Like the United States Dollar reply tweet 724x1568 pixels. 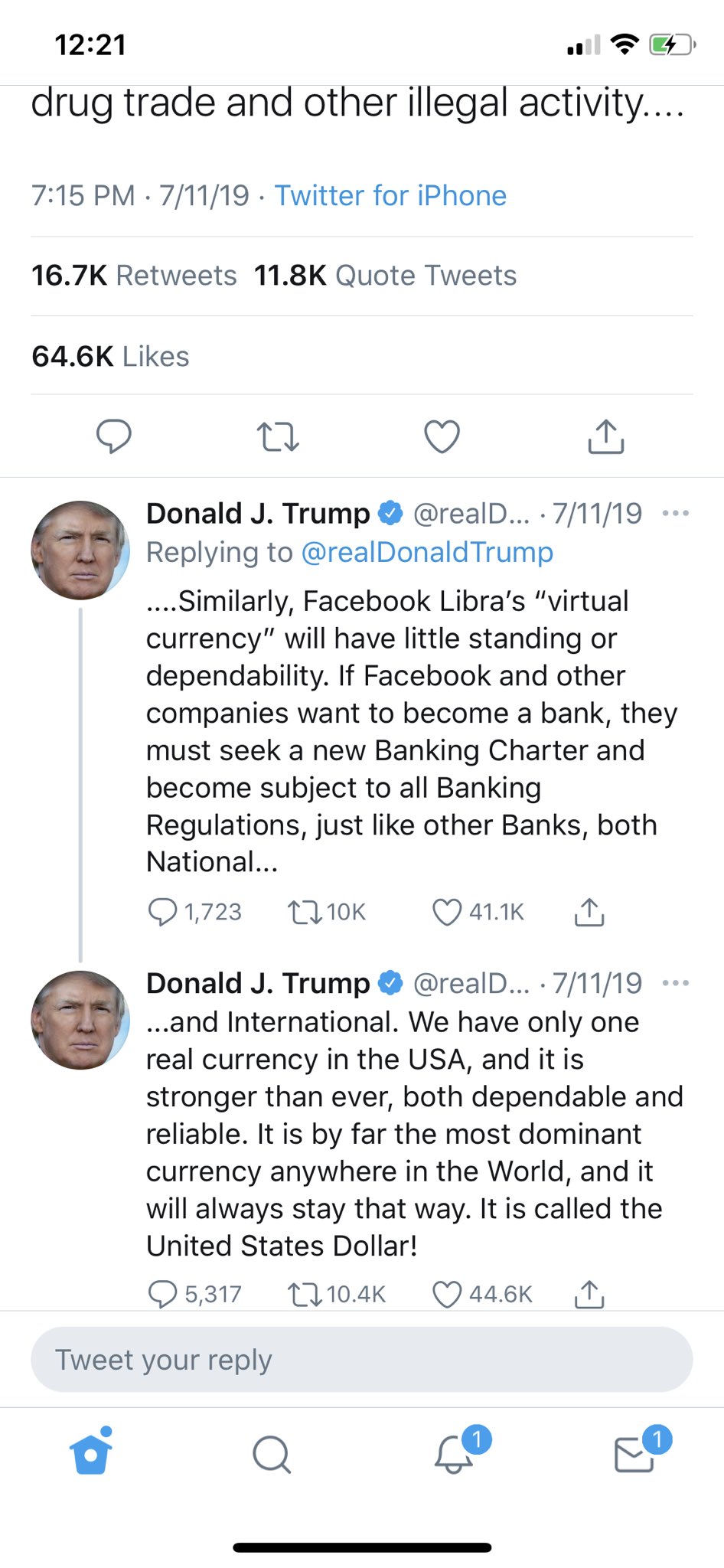[x=447, y=1294]
